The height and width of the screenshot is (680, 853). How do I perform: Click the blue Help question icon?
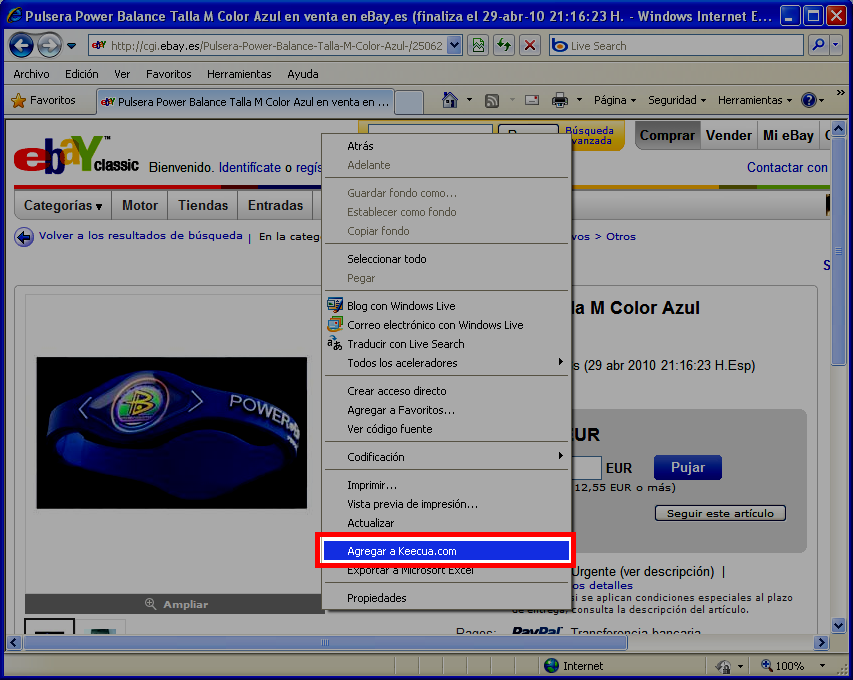tap(808, 100)
